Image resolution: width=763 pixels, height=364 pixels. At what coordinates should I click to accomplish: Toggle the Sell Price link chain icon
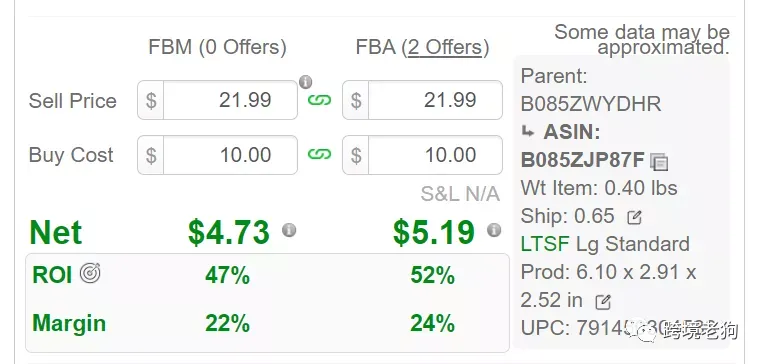coord(319,100)
